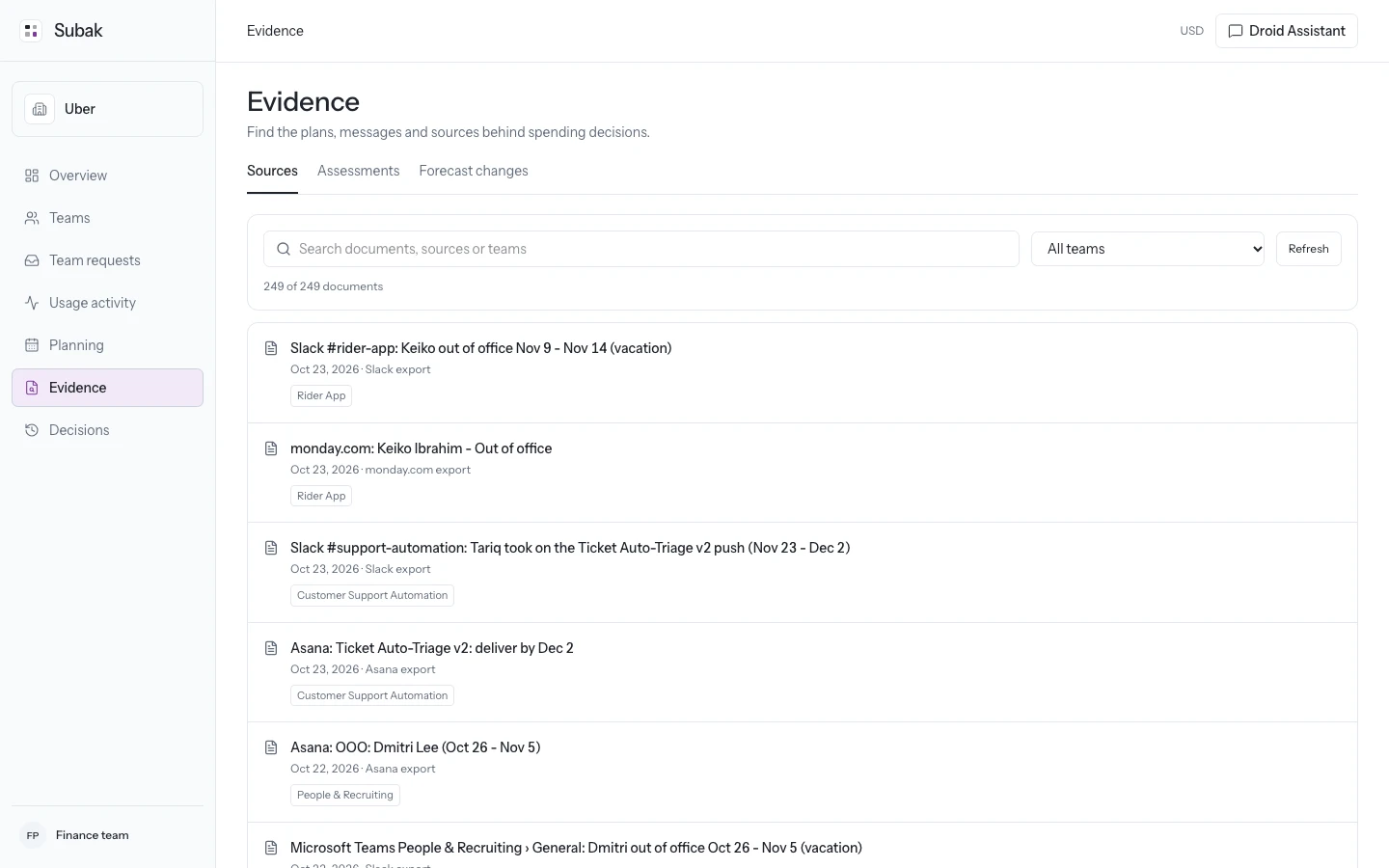The width and height of the screenshot is (1389, 868).
Task: Click Finance team label at sidebar bottom
Action: (x=93, y=835)
